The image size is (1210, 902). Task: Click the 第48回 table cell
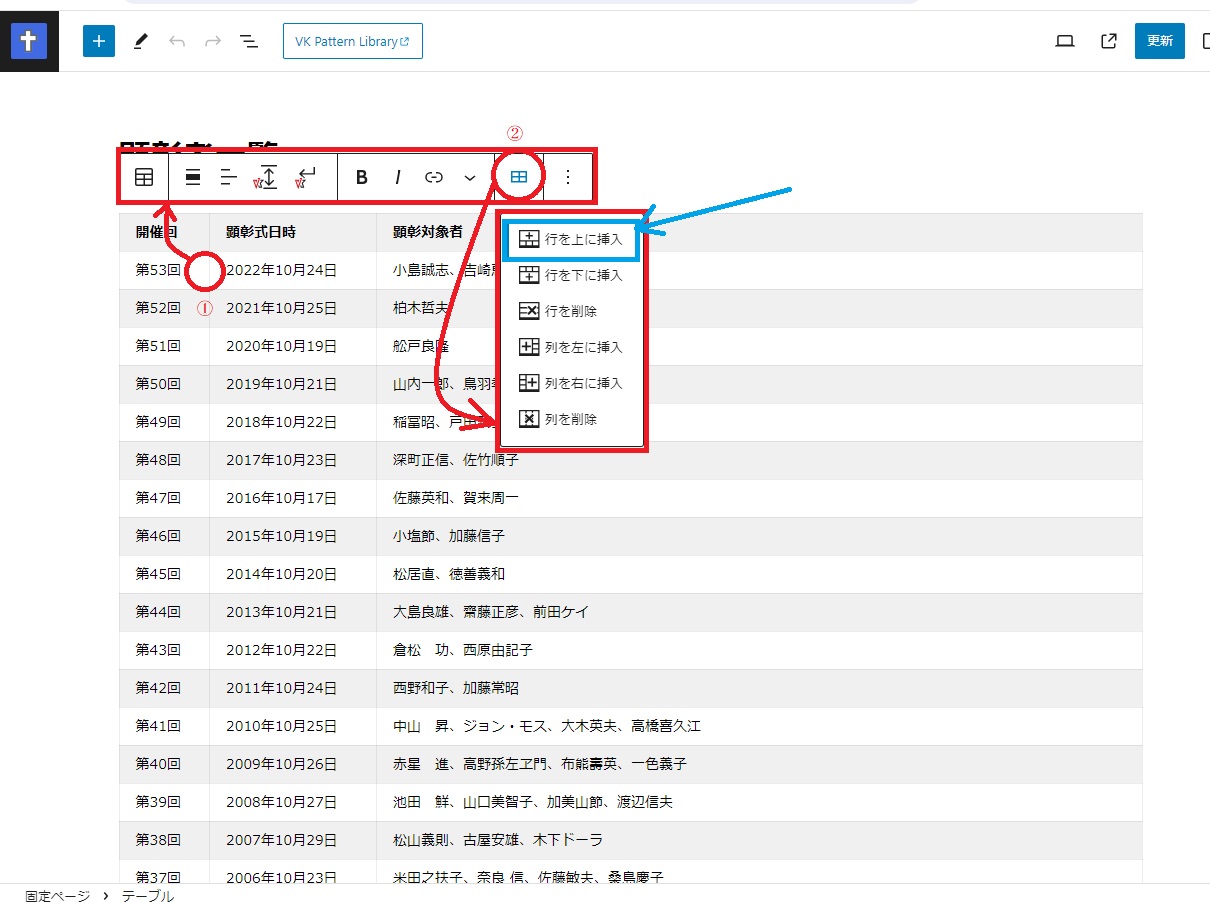158,460
